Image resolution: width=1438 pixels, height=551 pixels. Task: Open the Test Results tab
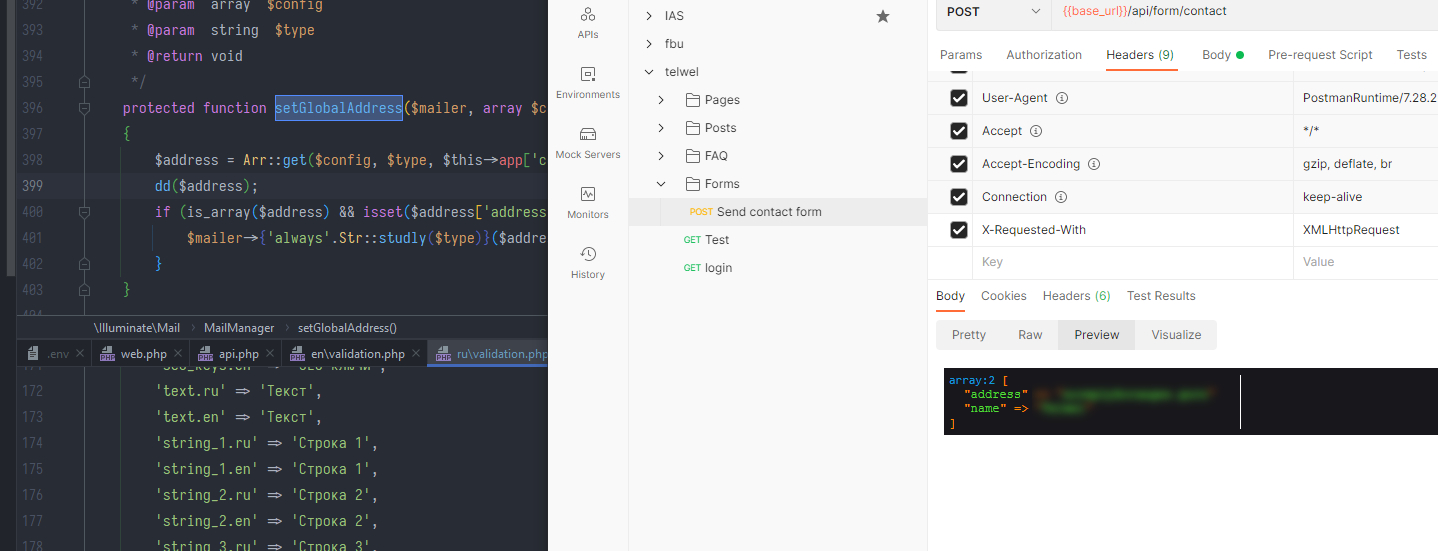coord(1161,296)
